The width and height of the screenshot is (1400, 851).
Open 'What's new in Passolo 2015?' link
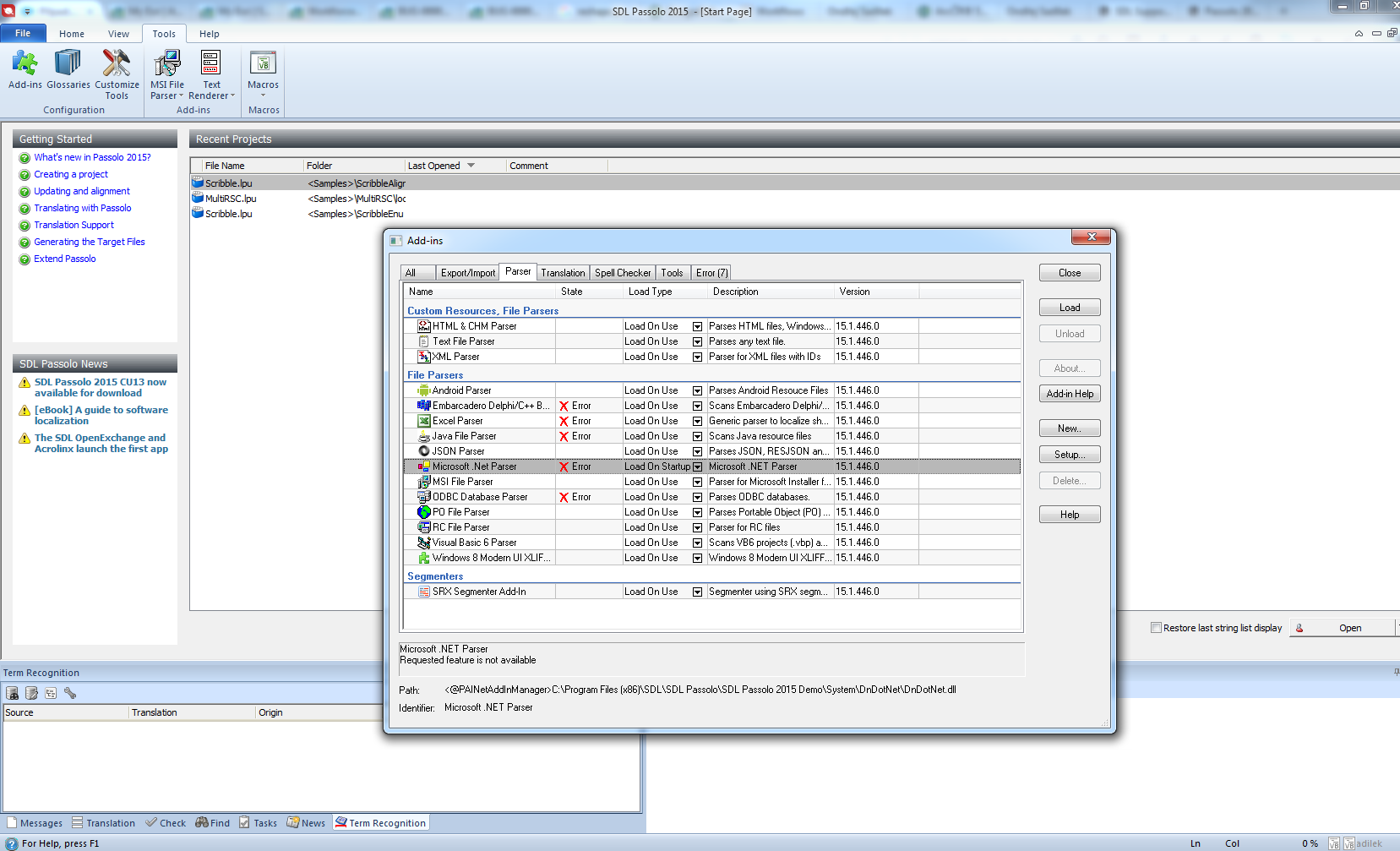(x=92, y=157)
